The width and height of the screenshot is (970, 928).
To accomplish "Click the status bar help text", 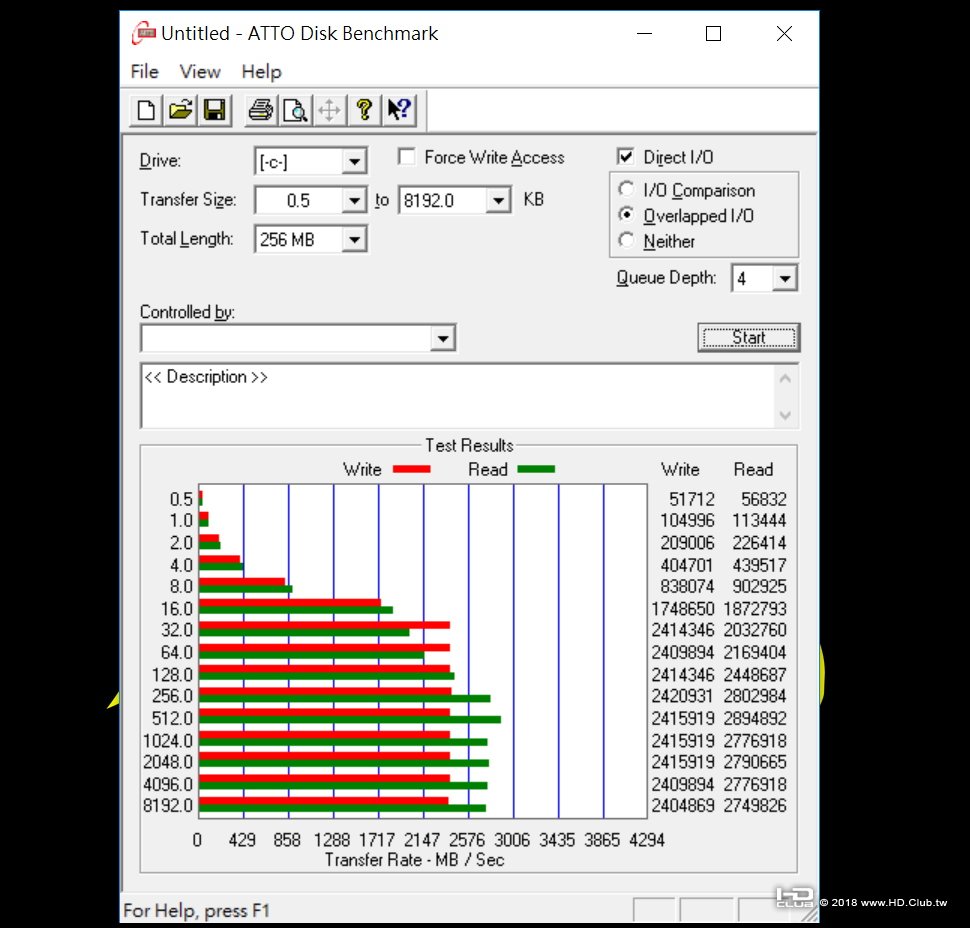I will click(196, 911).
